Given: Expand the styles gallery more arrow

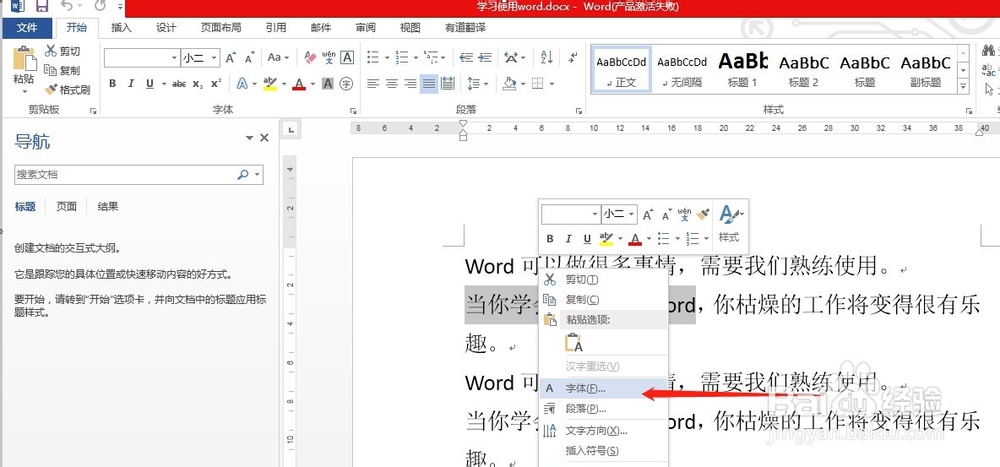Looking at the screenshot, I should [x=964, y=86].
